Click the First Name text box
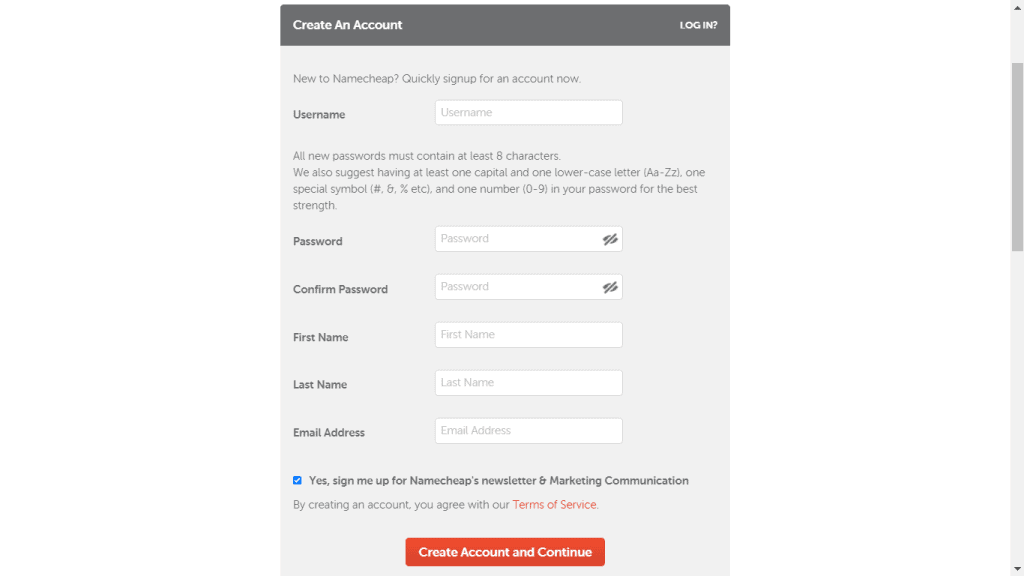Screen dimensions: 1024x576 click(528, 334)
